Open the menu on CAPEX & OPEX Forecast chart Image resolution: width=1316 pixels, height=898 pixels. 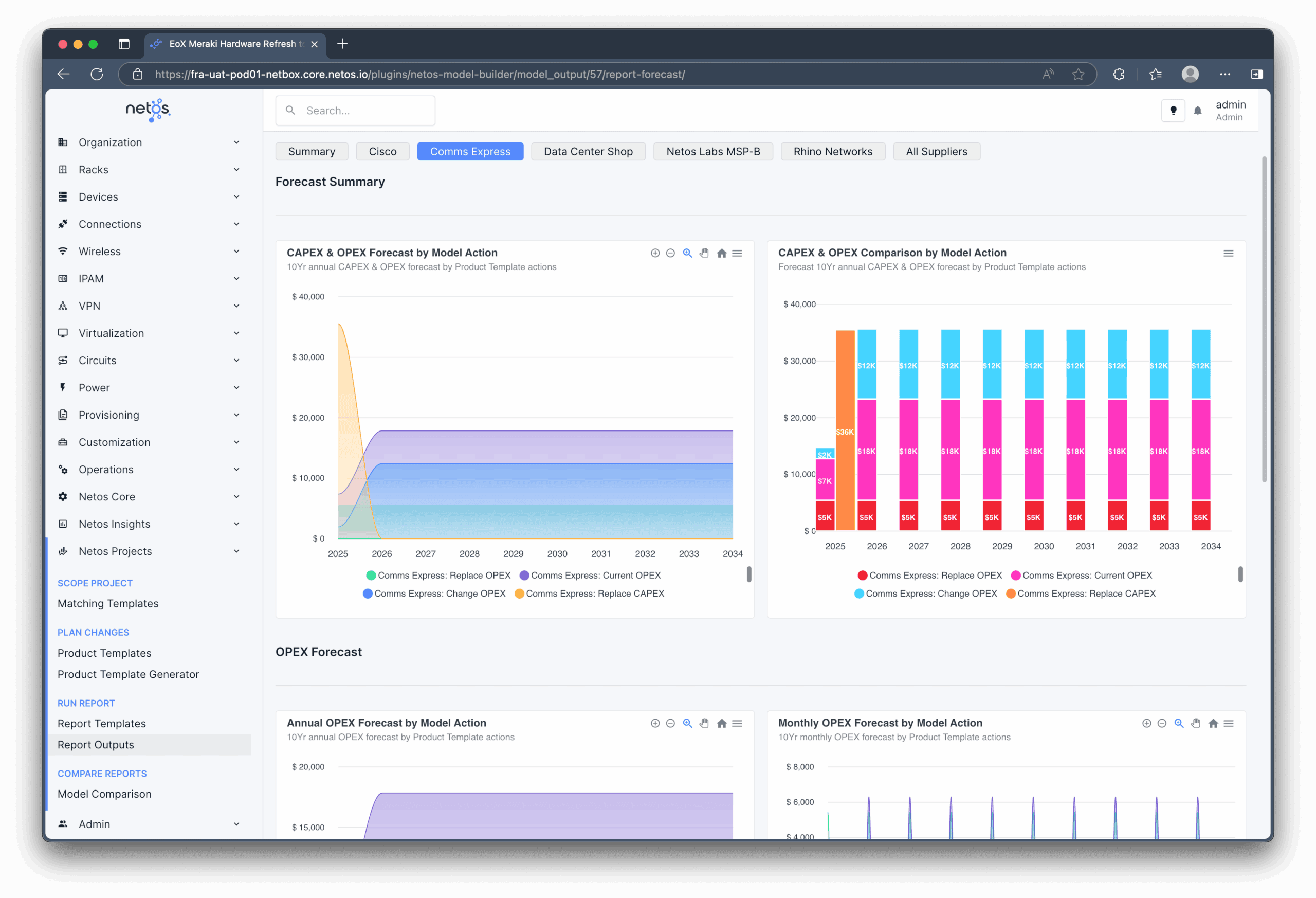737,253
